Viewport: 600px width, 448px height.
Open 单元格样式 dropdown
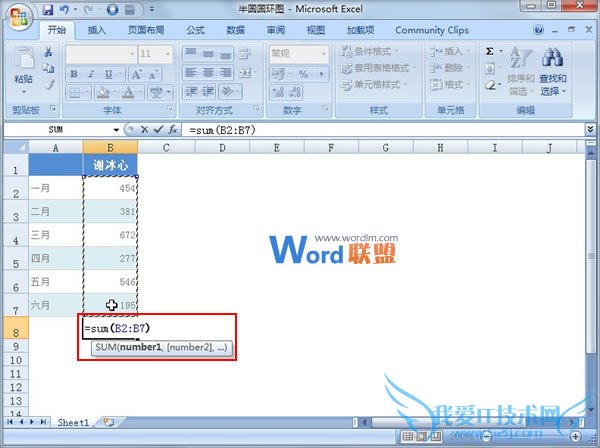pyautogui.click(x=373, y=85)
